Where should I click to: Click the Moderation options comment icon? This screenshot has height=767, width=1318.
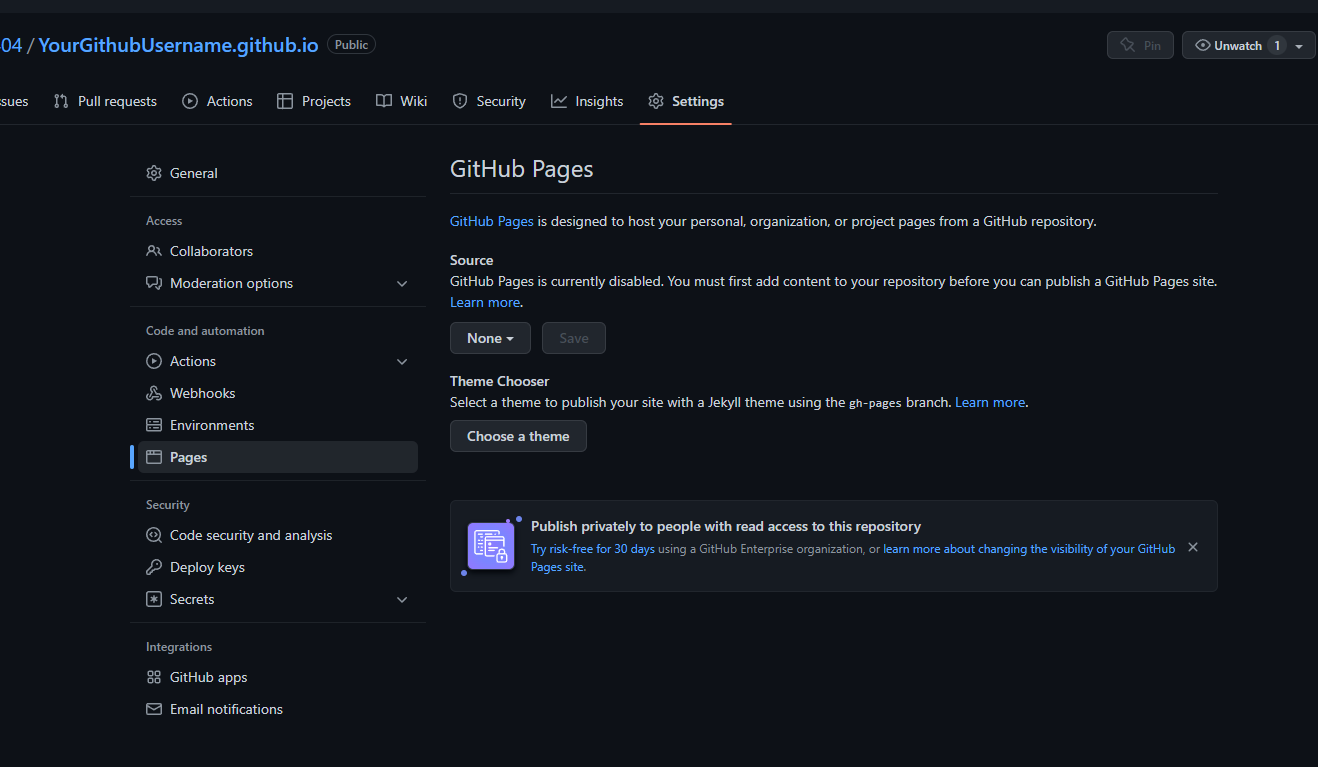point(154,283)
